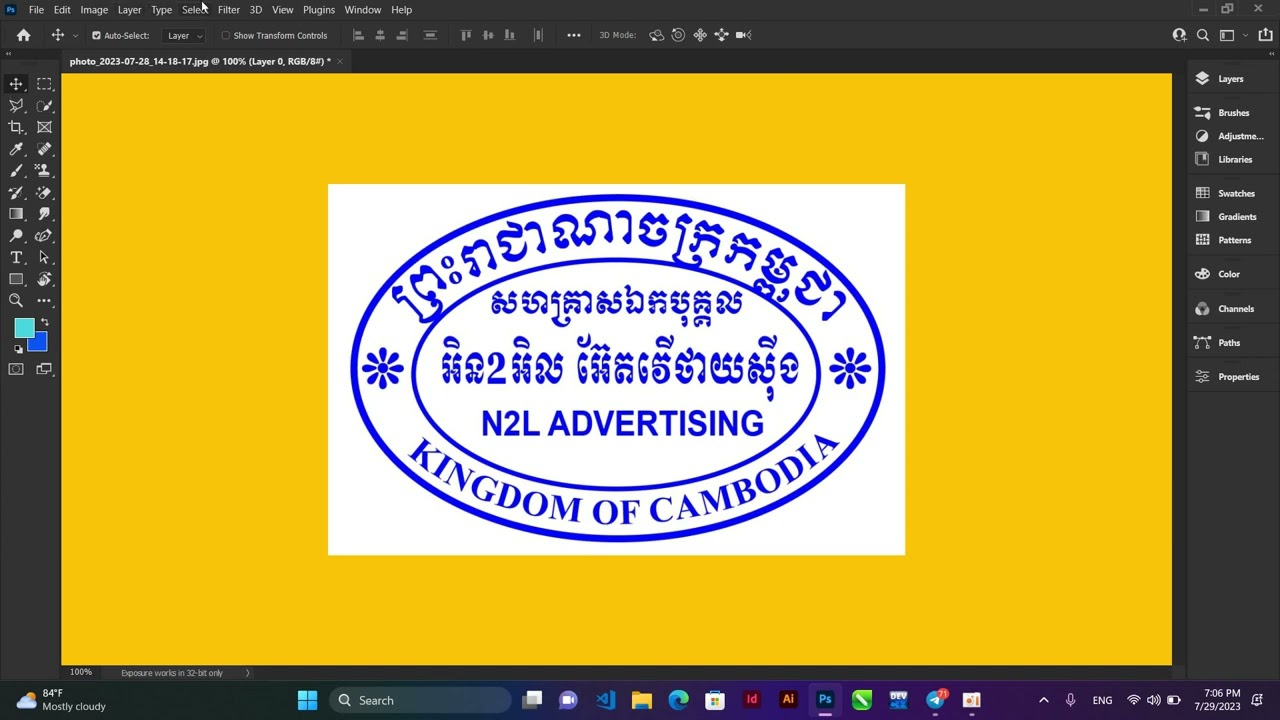Open the Filter menu
The height and width of the screenshot is (720, 1280).
[x=229, y=9]
